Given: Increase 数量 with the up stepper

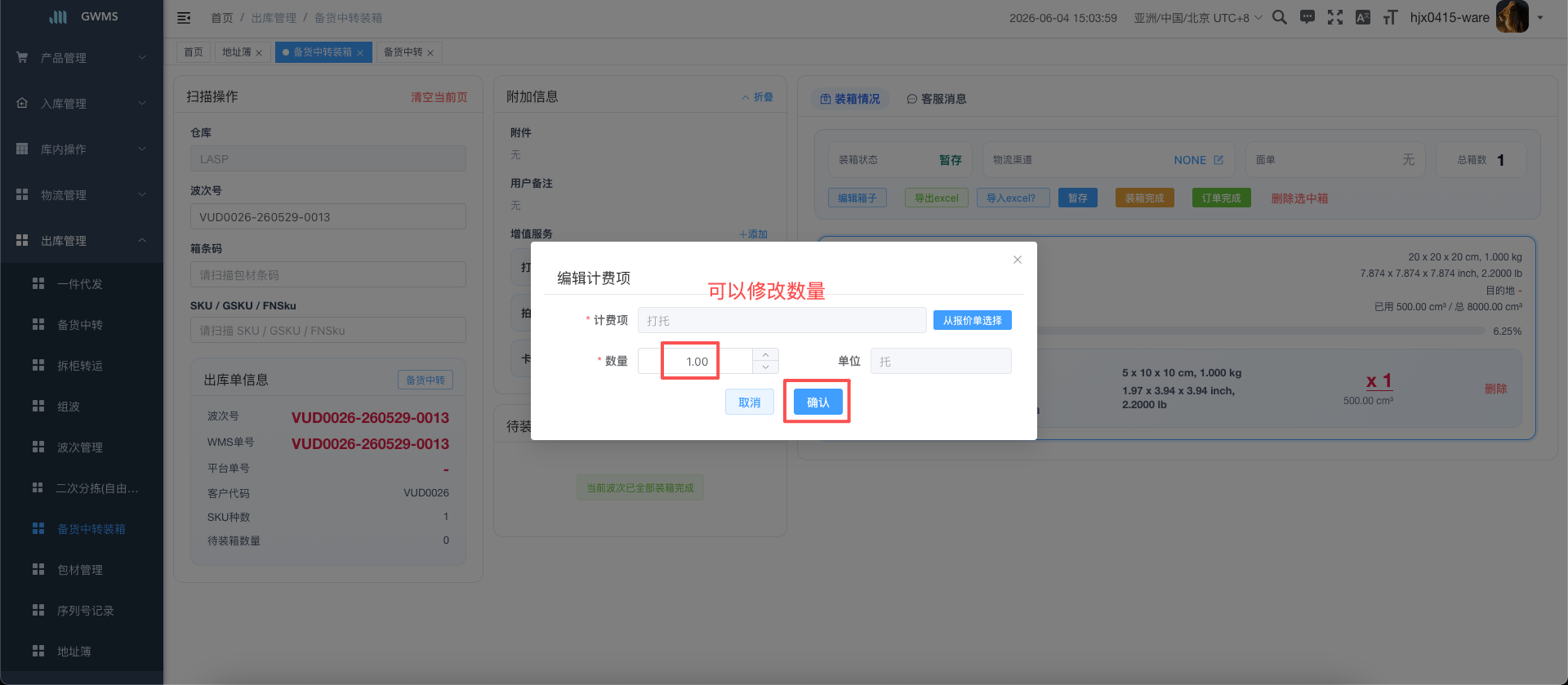Looking at the screenshot, I should 765,355.
